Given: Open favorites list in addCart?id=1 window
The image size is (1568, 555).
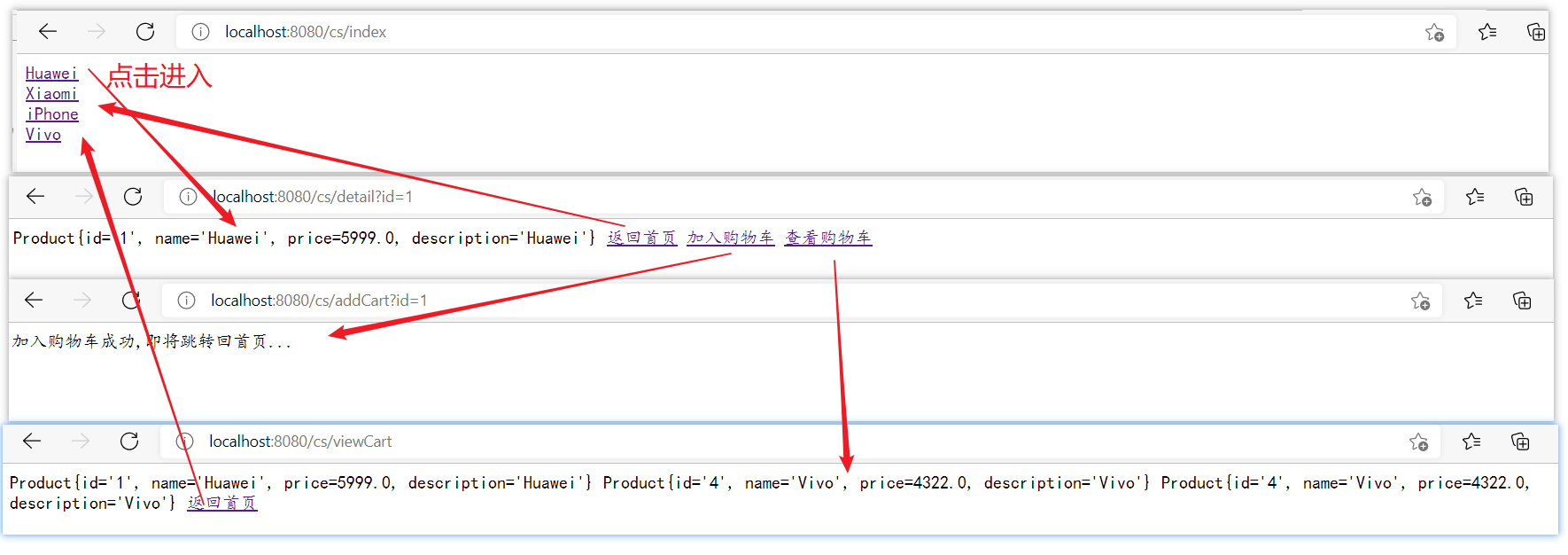Looking at the screenshot, I should [x=1473, y=301].
